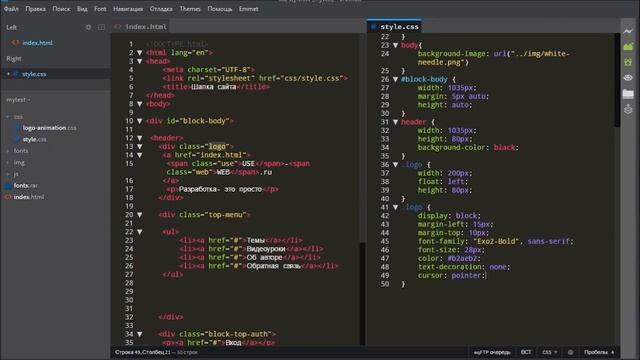This screenshot has width=640, height=360.
Task: Open the Font menu
Action: [100, 9]
